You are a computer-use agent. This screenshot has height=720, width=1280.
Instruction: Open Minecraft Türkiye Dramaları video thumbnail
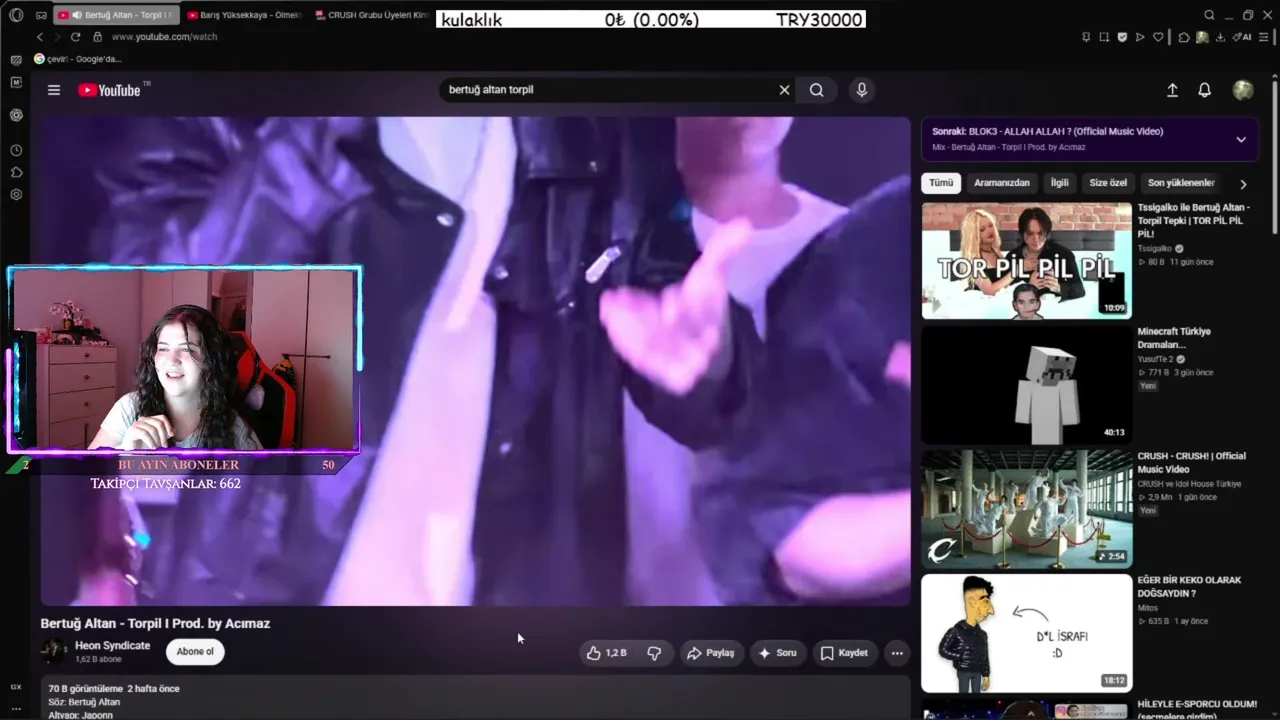(1027, 385)
